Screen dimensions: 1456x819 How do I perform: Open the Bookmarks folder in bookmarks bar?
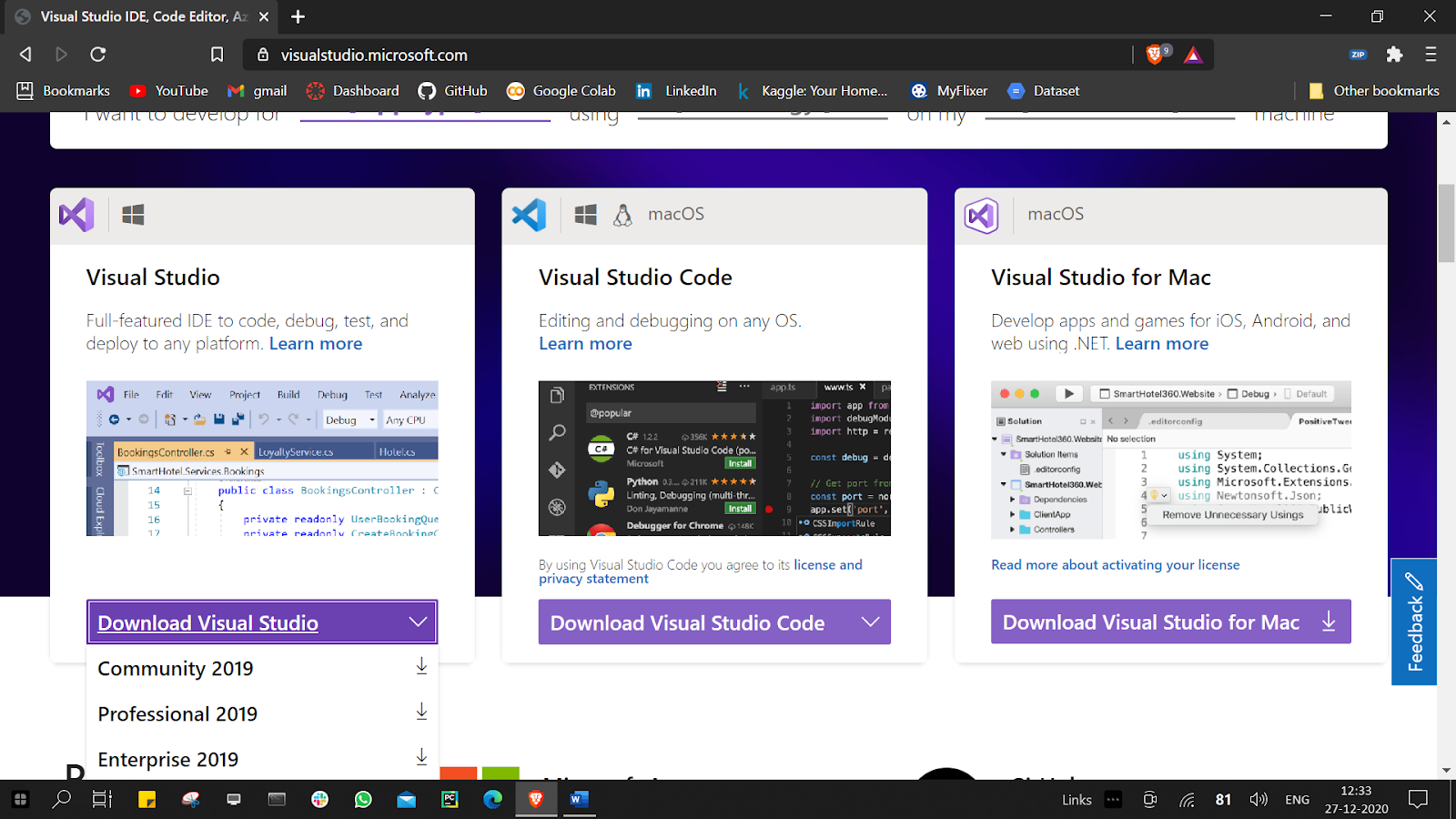(64, 91)
